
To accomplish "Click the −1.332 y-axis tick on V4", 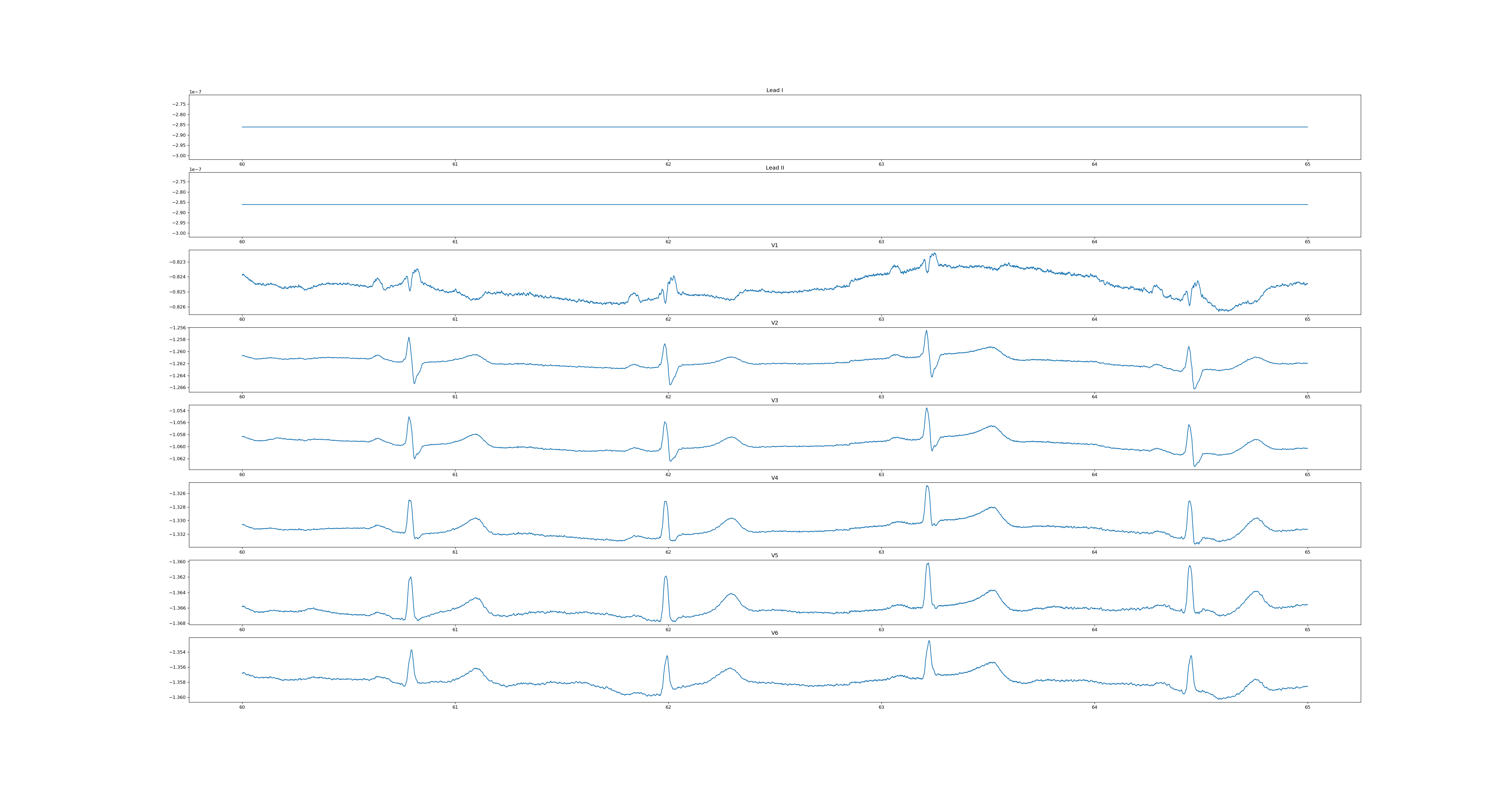I will 178,534.
